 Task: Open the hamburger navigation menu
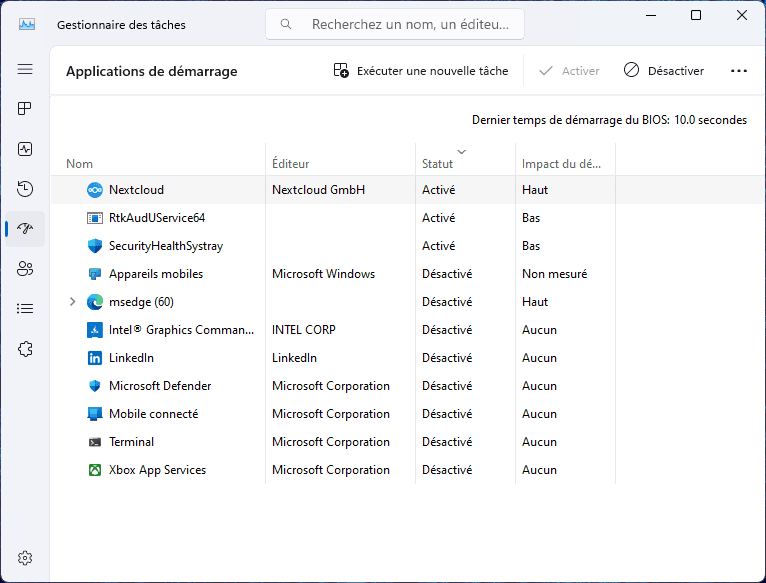25,69
